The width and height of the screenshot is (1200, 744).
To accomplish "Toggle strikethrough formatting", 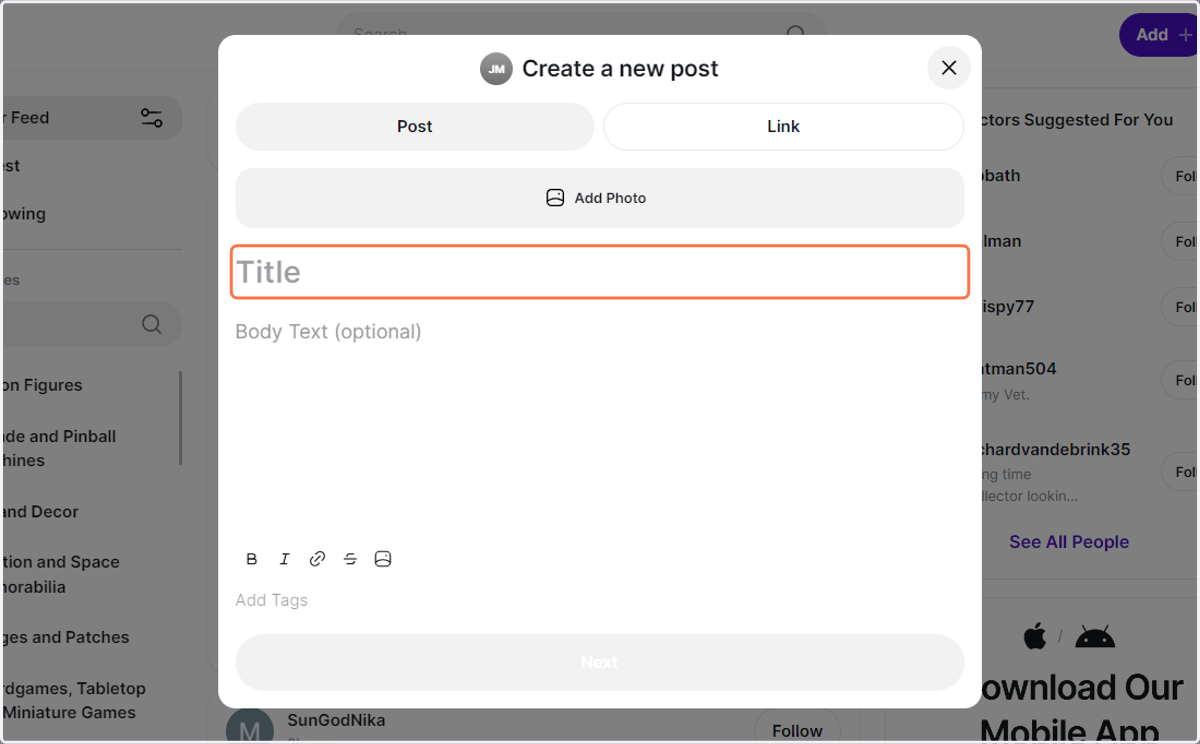I will pos(350,559).
